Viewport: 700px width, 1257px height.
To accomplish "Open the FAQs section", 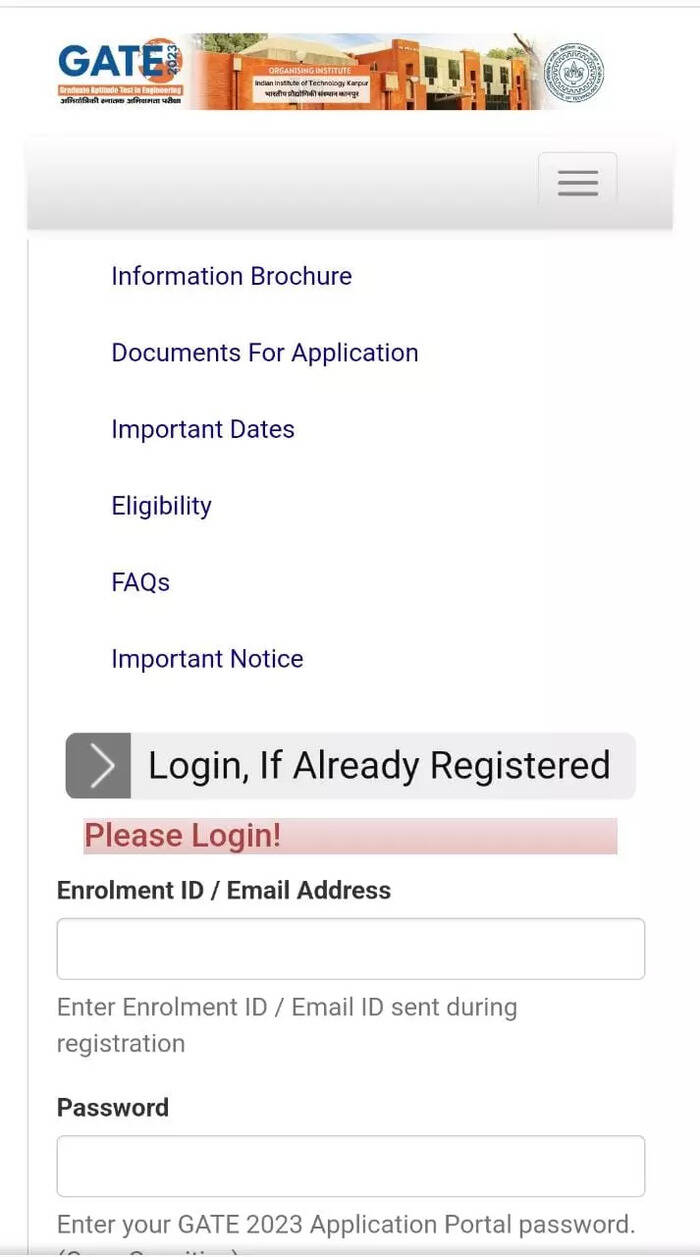I will tap(140, 582).
